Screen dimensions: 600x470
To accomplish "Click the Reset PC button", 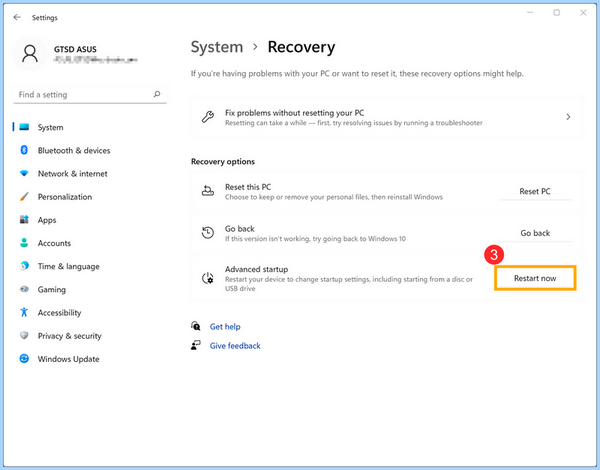I will [535, 191].
